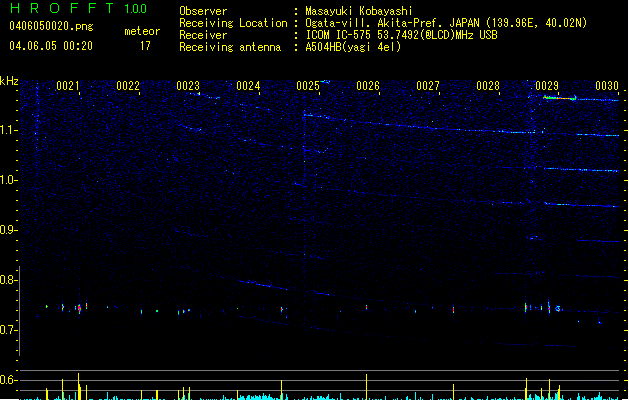Click the 0.6 kHz axis label

click(x=9, y=380)
